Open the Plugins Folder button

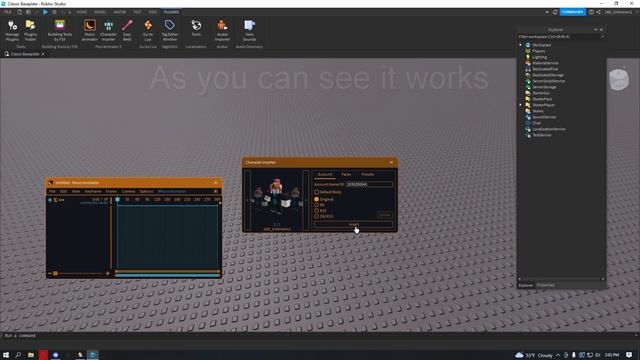point(30,31)
